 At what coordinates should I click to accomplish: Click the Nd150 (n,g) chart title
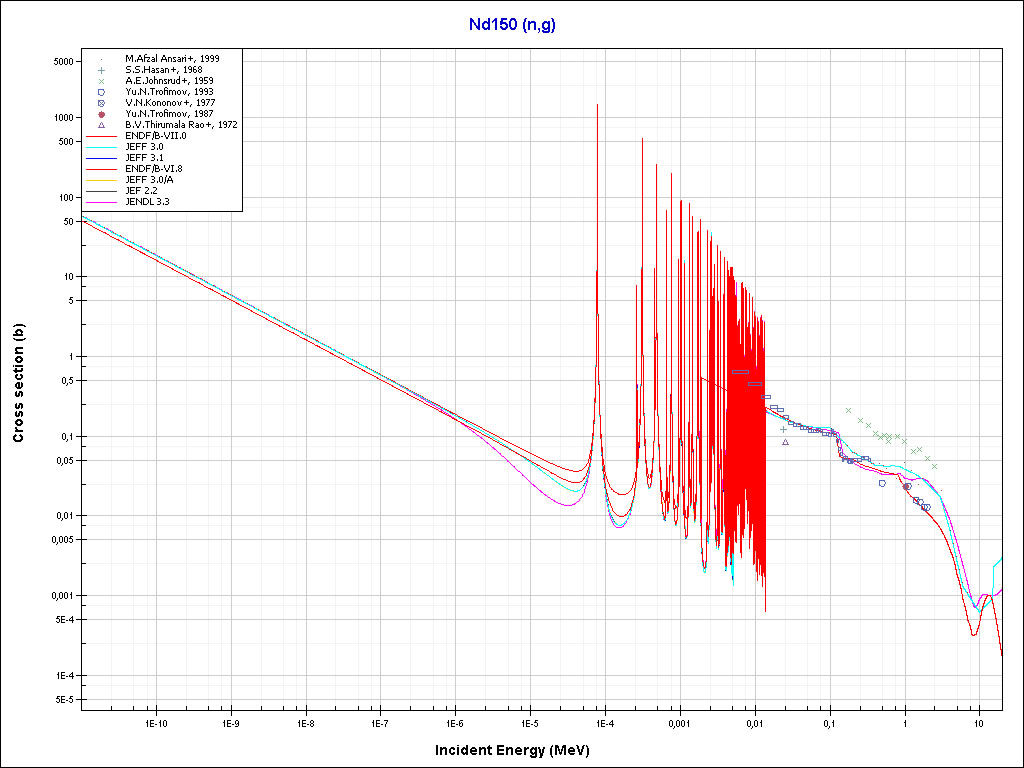(512, 25)
